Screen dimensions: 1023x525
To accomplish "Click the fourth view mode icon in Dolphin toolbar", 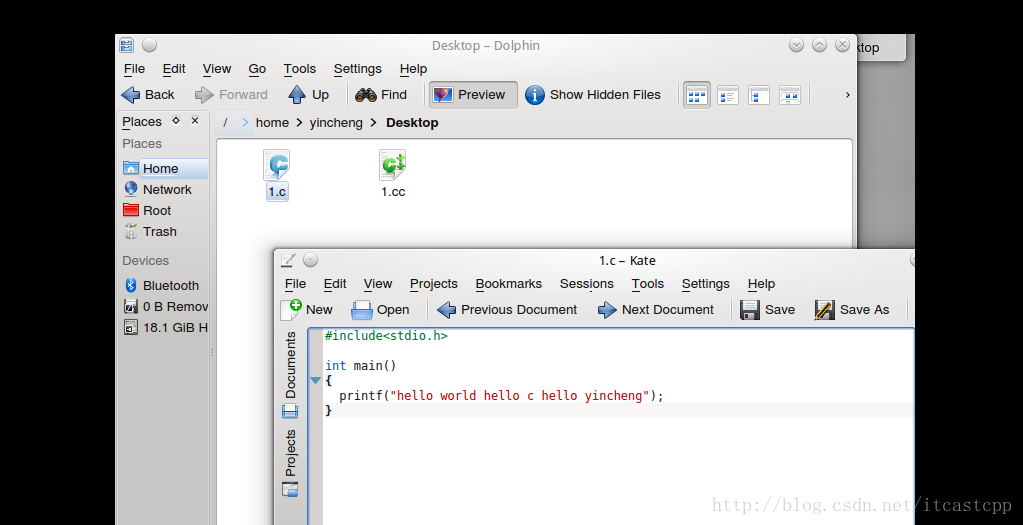I will [789, 95].
